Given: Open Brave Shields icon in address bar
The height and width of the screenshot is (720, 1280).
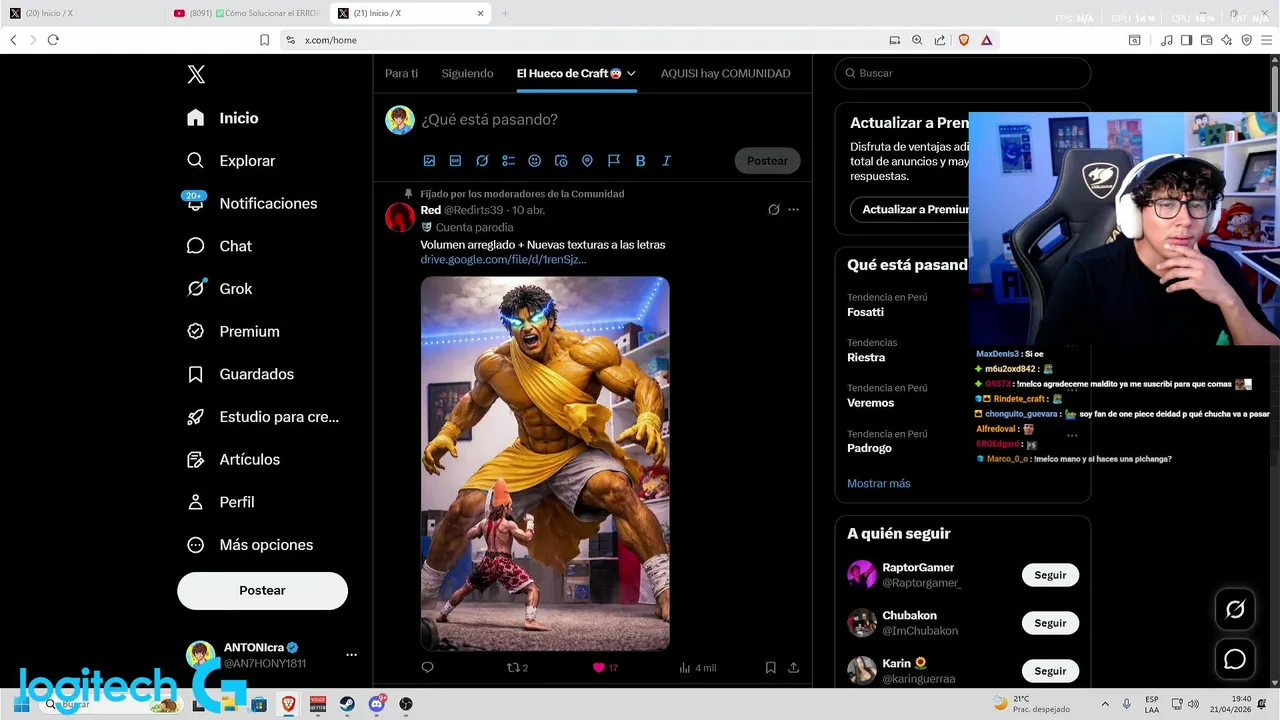Looking at the screenshot, I should pos(964,40).
